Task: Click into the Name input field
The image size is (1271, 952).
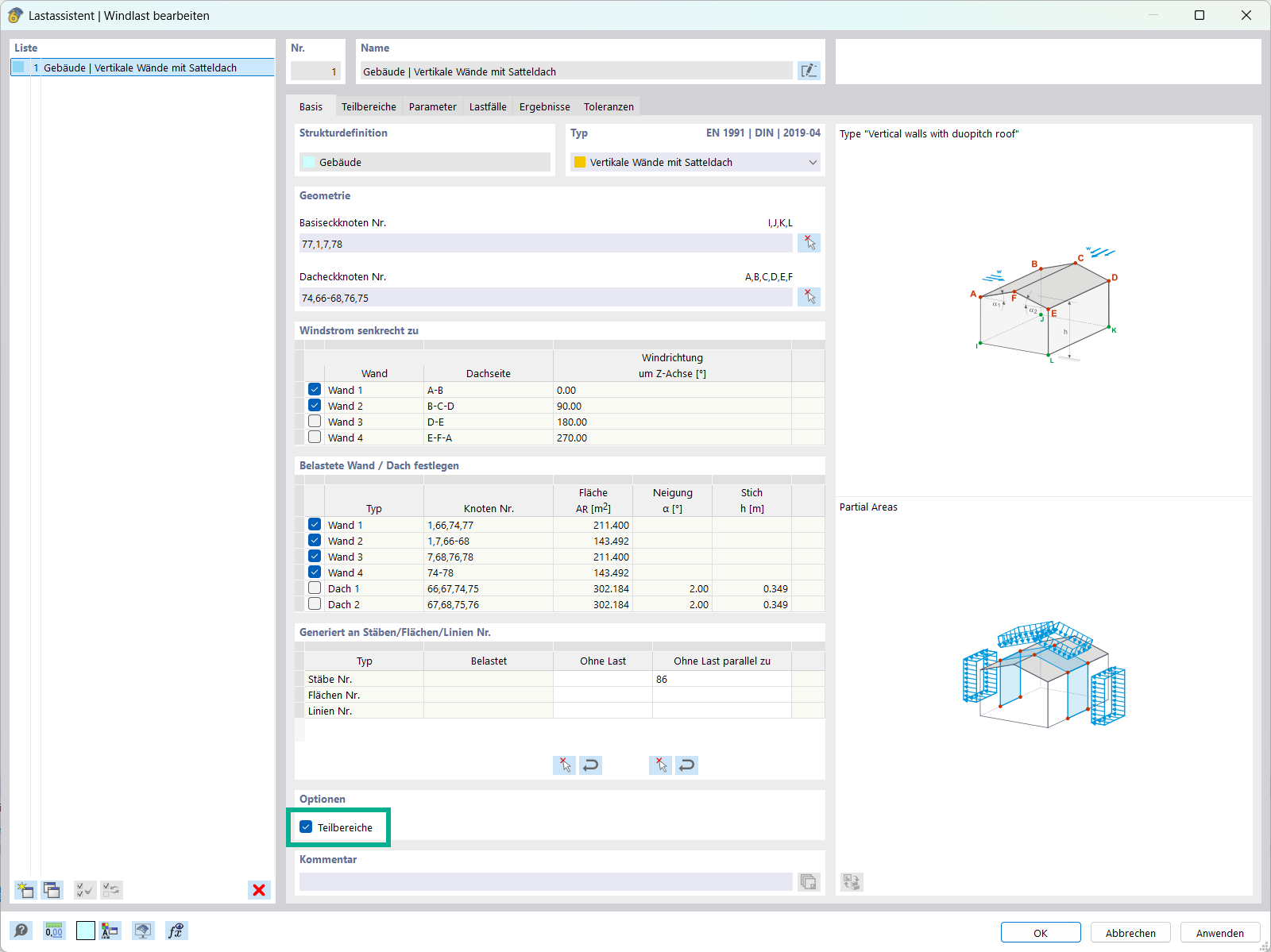Action: (577, 71)
